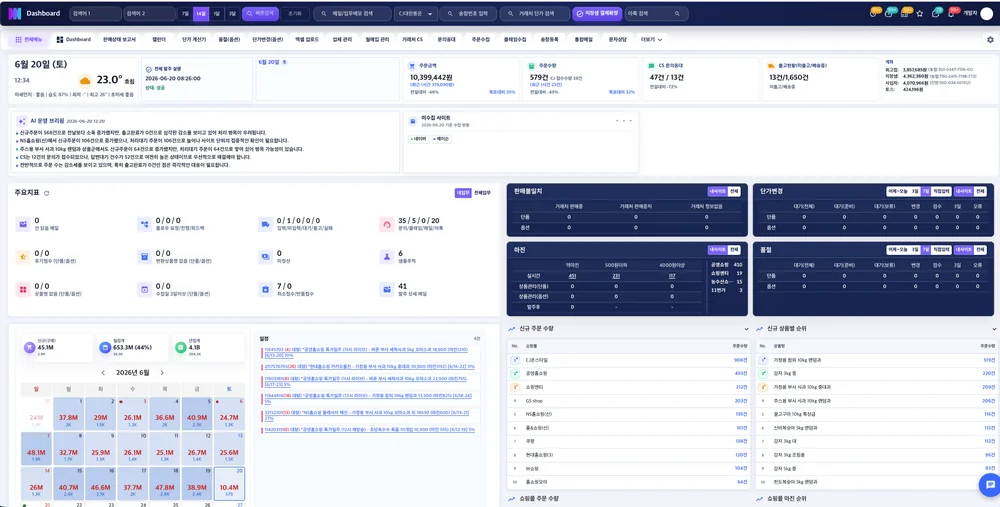Open the 전체메뉴 tab
1000x507 pixels.
coord(28,40)
